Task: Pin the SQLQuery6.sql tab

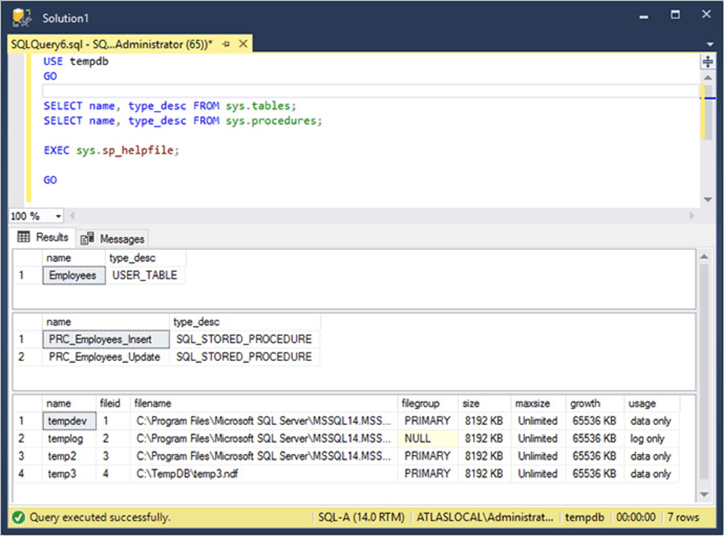Action: tap(227, 45)
